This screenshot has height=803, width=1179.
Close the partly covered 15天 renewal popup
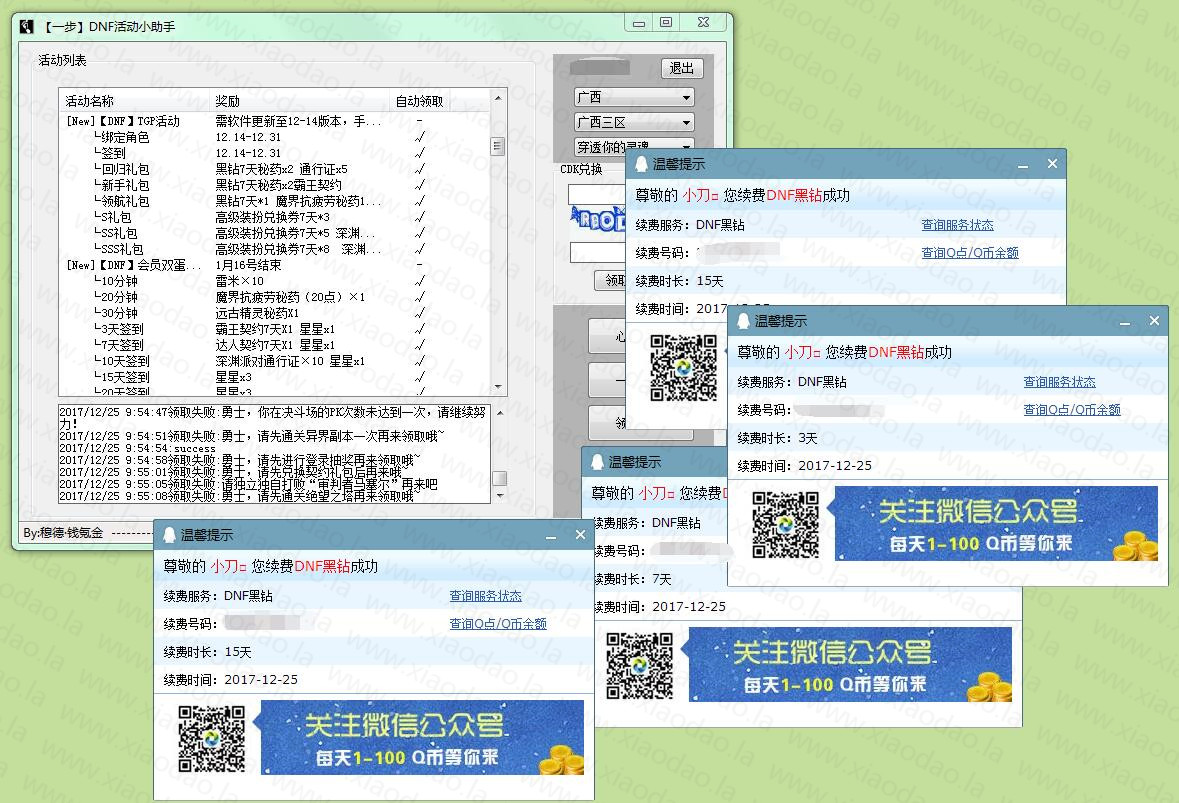tap(1052, 163)
